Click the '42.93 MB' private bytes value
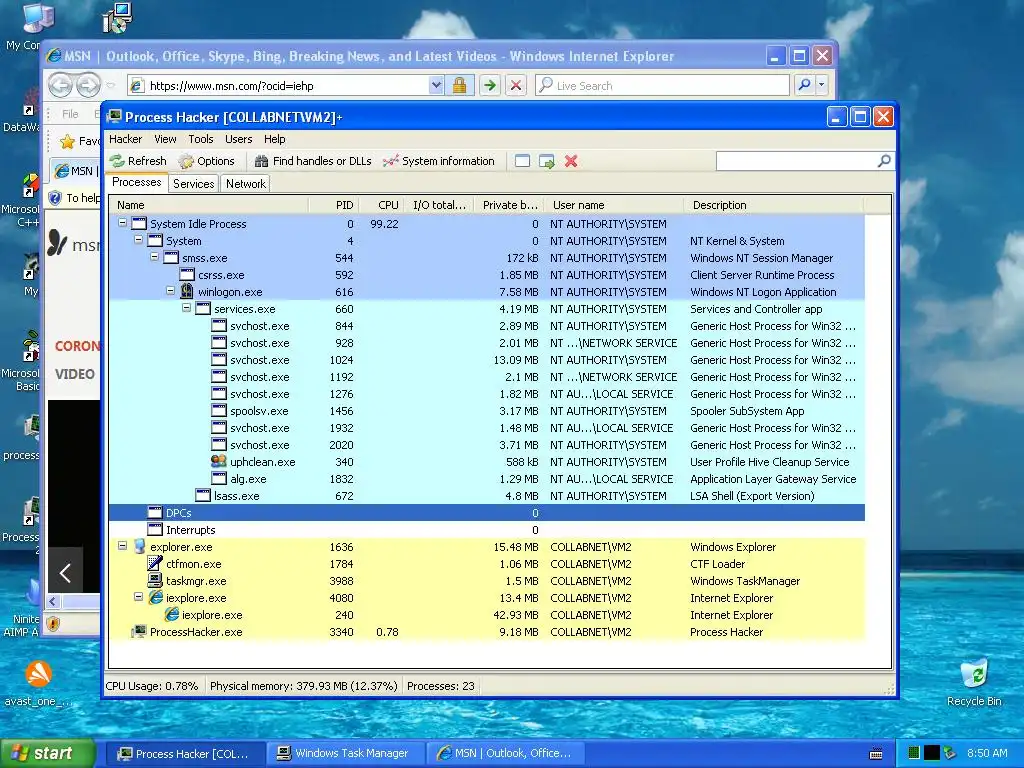The image size is (1024, 768). (x=516, y=615)
